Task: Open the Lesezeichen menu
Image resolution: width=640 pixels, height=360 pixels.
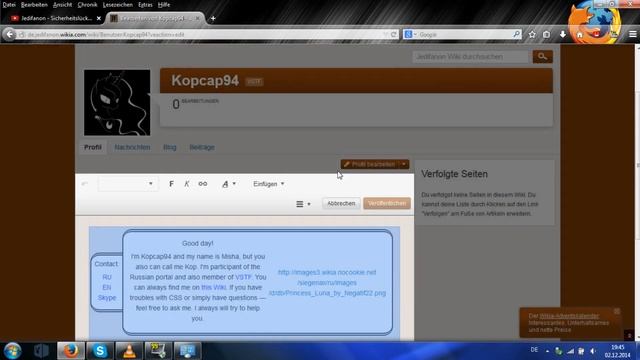Action: point(118,5)
